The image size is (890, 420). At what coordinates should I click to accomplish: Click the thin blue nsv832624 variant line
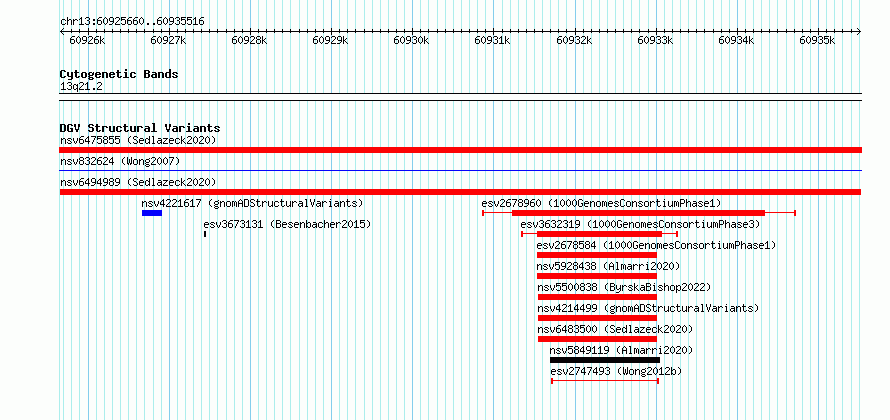point(460,170)
